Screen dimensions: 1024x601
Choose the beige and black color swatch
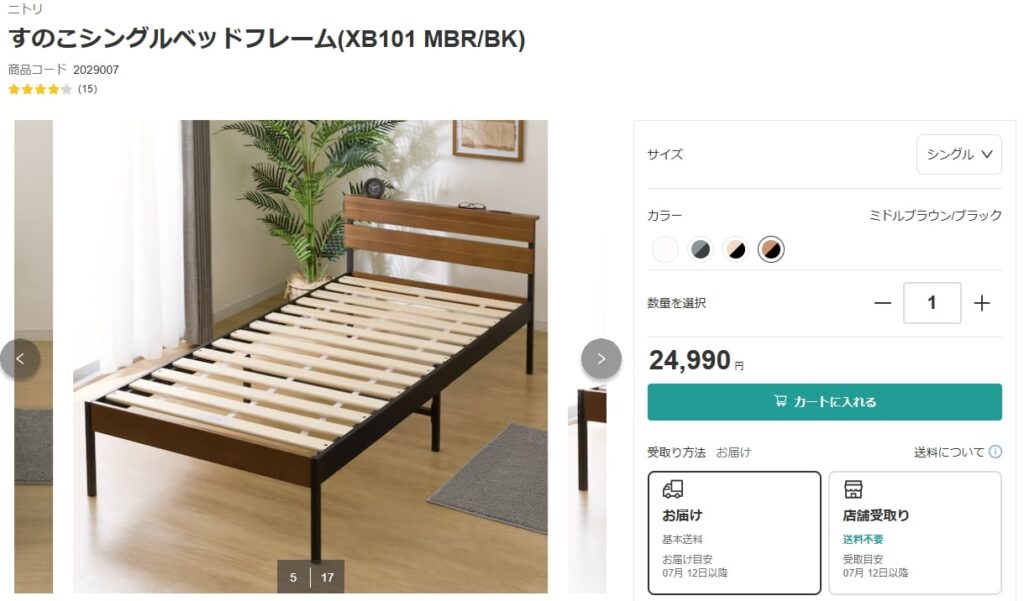click(735, 249)
